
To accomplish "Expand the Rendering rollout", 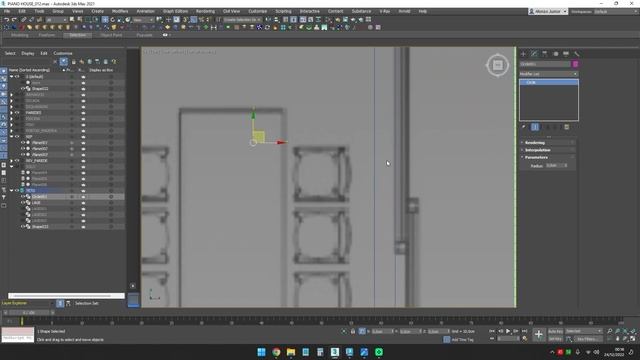I will (548, 143).
